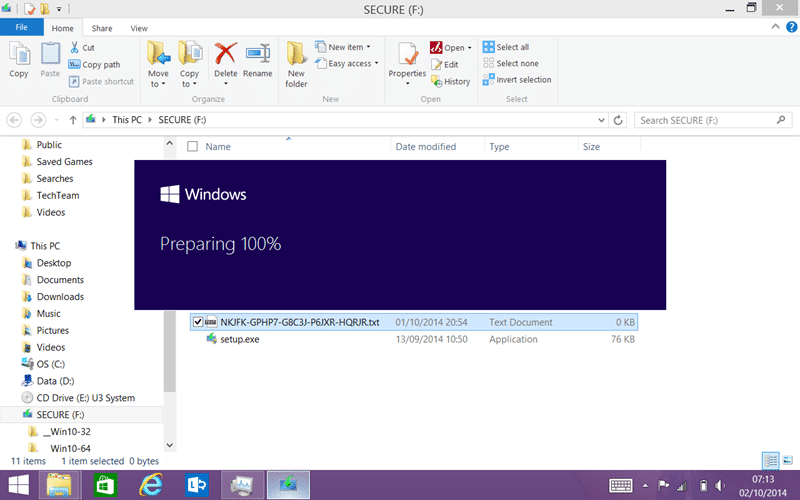Switch to the Share ribbon tab
Viewport: 800px width, 500px height.
click(102, 29)
